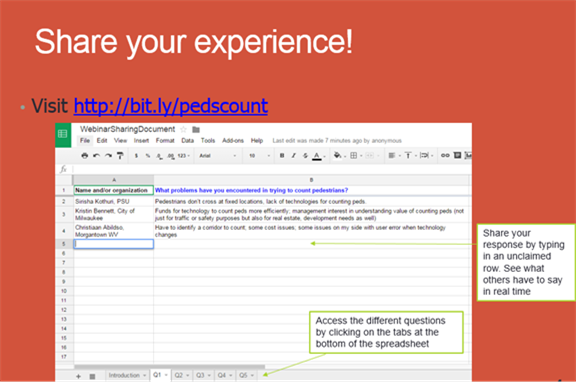Apply strikethrough formatting
The height and width of the screenshot is (382, 576).
305,156
